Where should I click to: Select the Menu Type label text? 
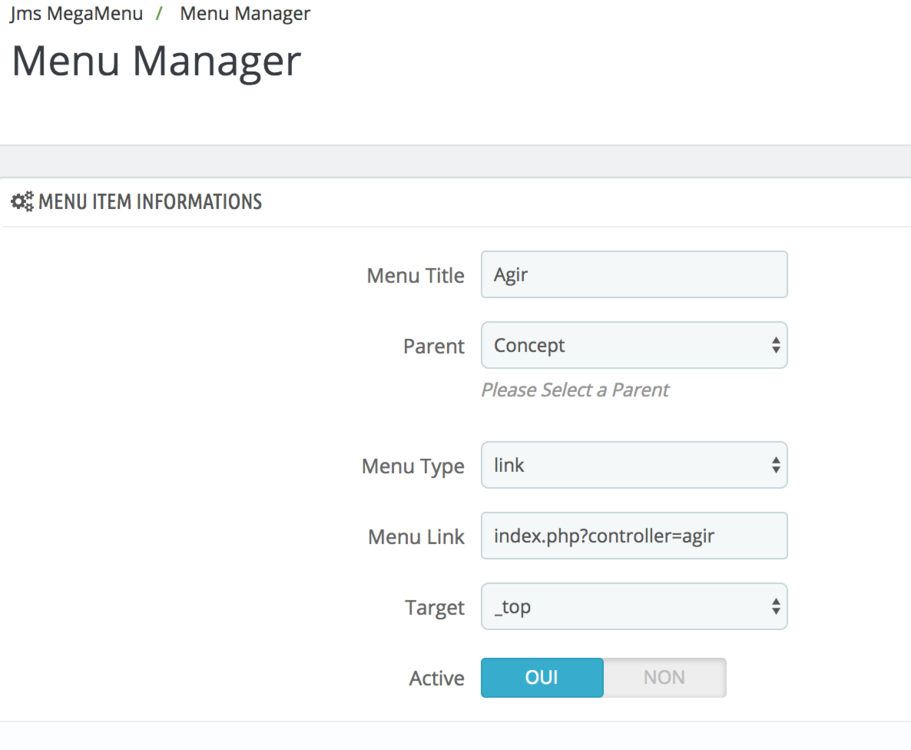tap(412, 466)
